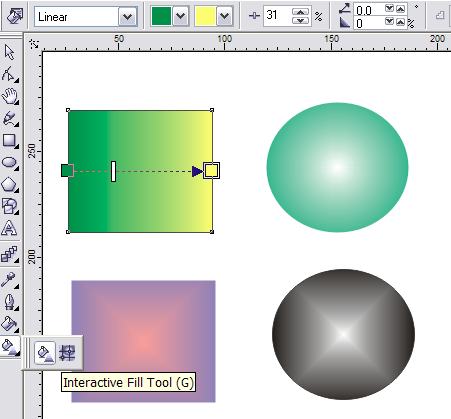Click the midpoint percentage input field
451x419 pixels.
tap(278, 15)
